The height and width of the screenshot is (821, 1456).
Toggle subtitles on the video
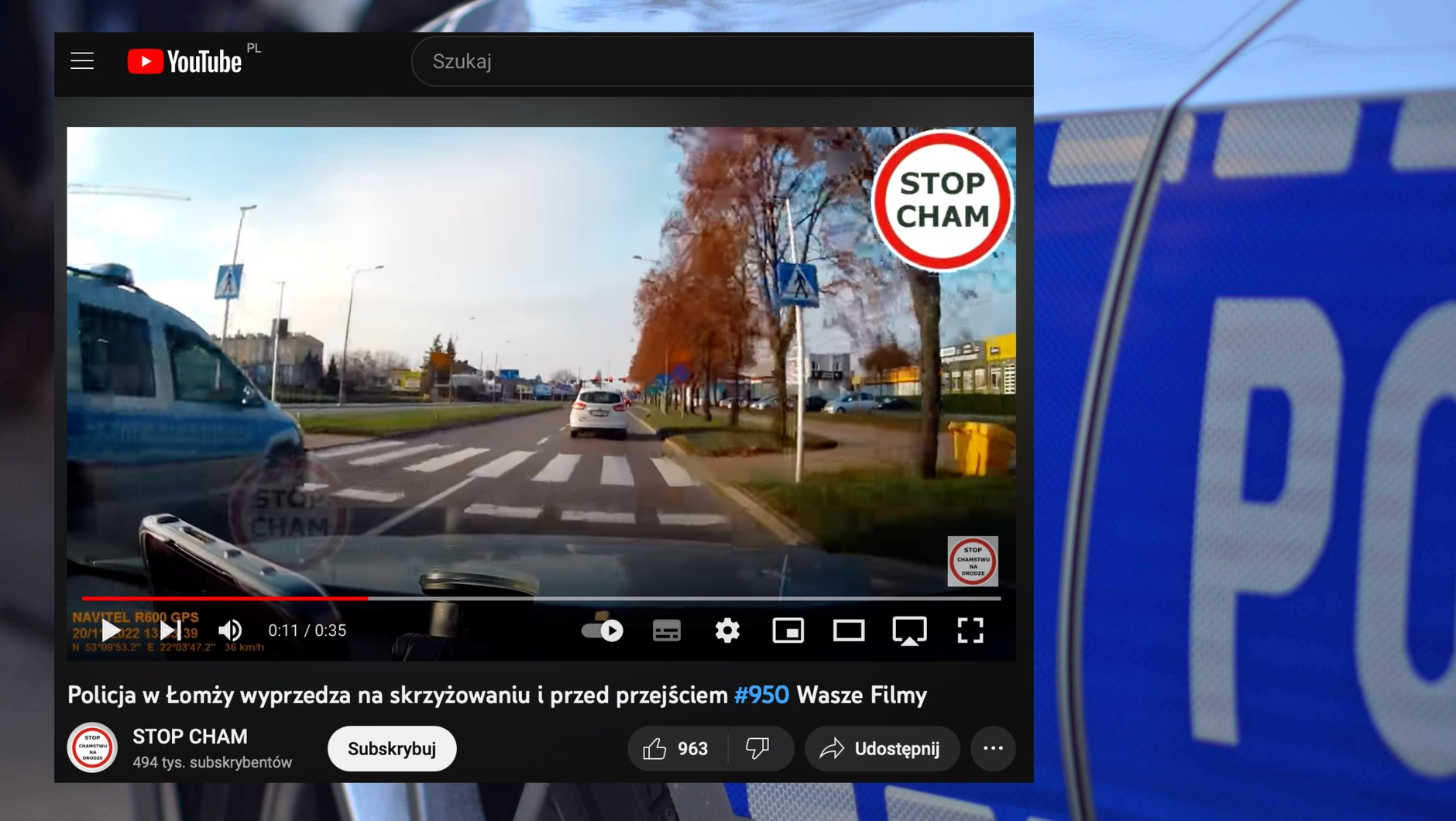[x=666, y=630]
